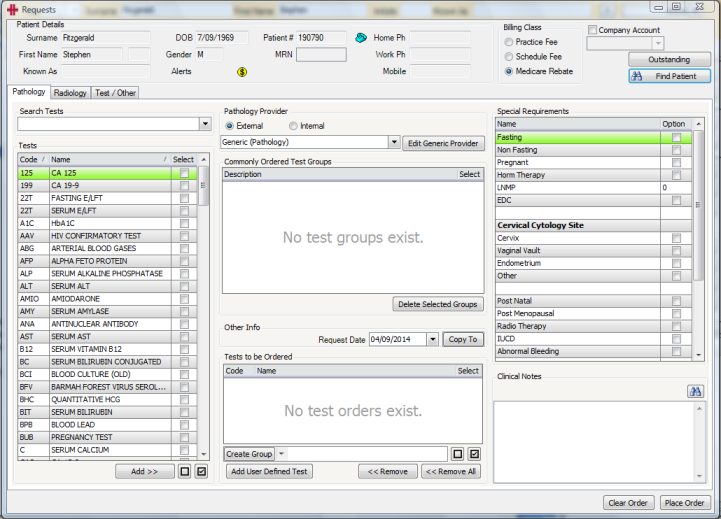Enable the Pregnant option checkbox

tap(676, 162)
